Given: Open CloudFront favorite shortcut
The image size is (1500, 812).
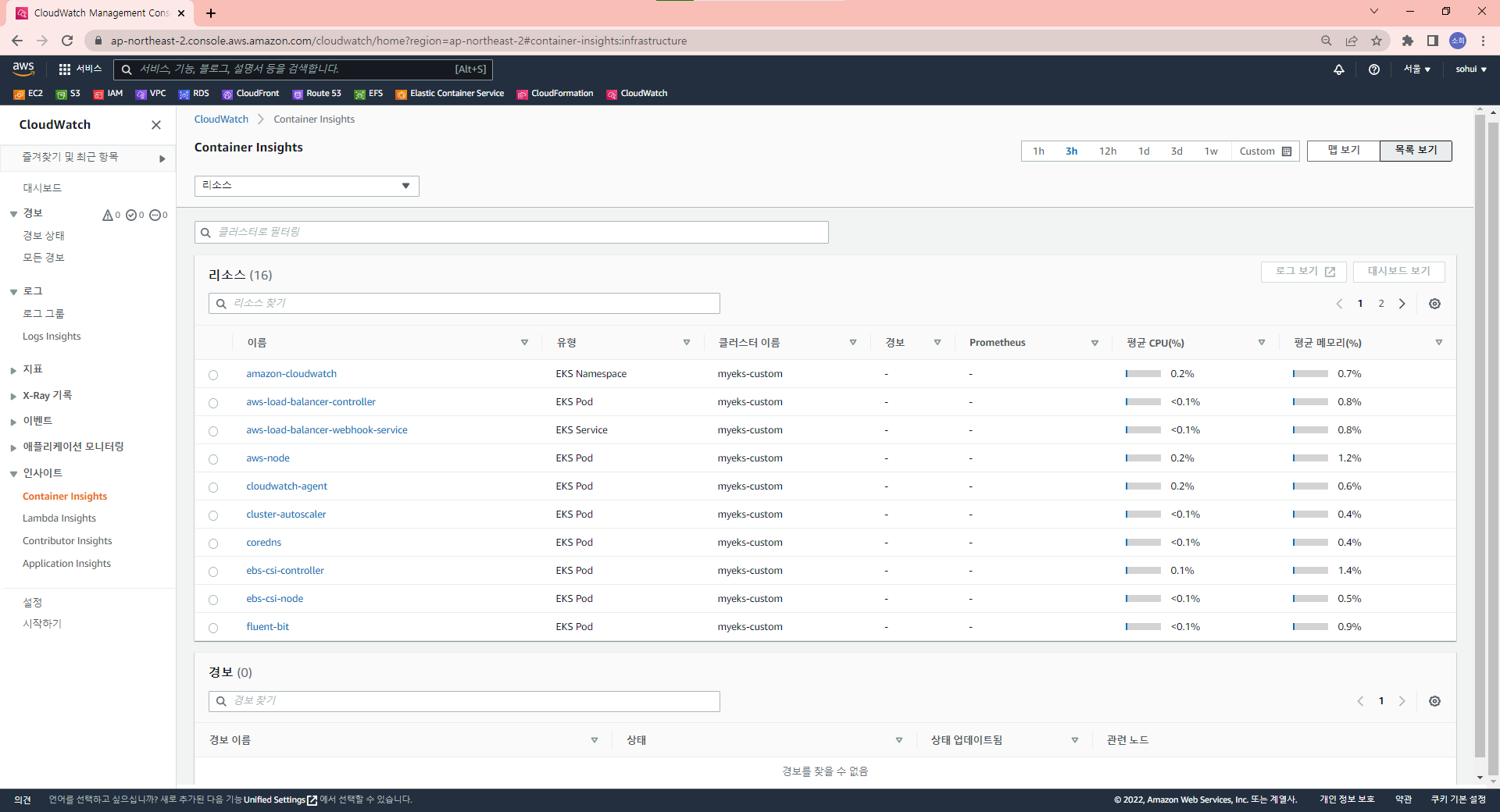Looking at the screenshot, I should (250, 94).
